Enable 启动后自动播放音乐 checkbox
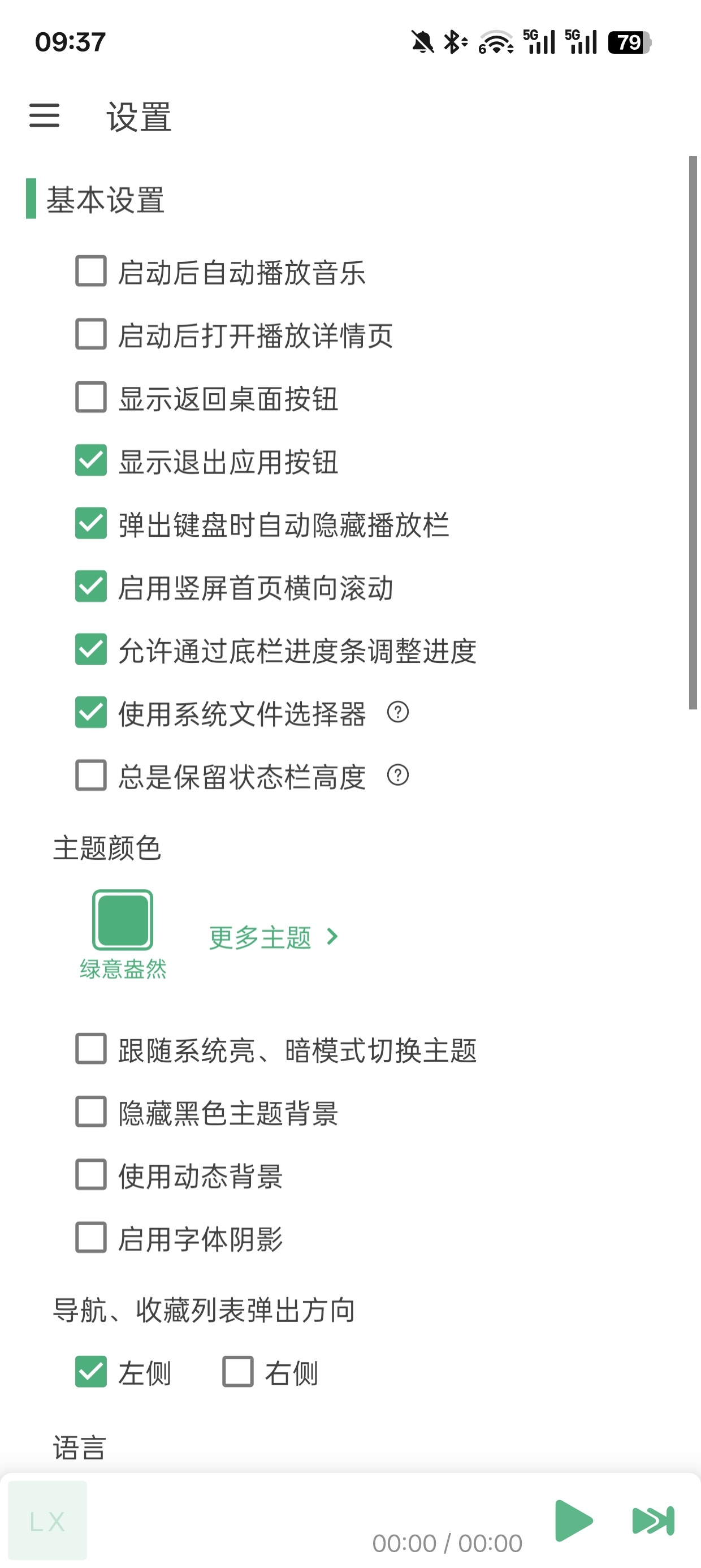The width and height of the screenshot is (701, 1568). tap(91, 272)
